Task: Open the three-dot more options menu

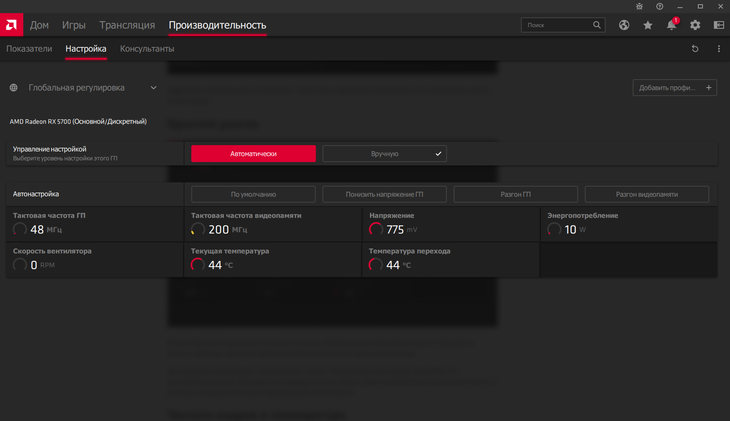Action: pos(719,48)
